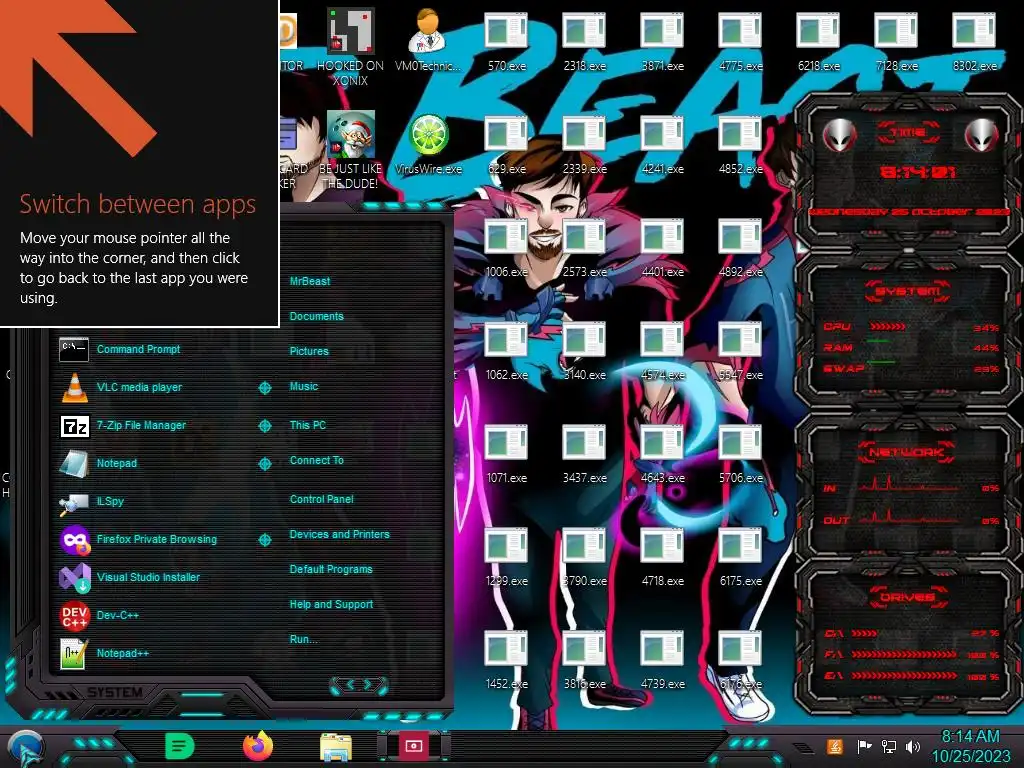Select the 629.exe desktop file

506,144
